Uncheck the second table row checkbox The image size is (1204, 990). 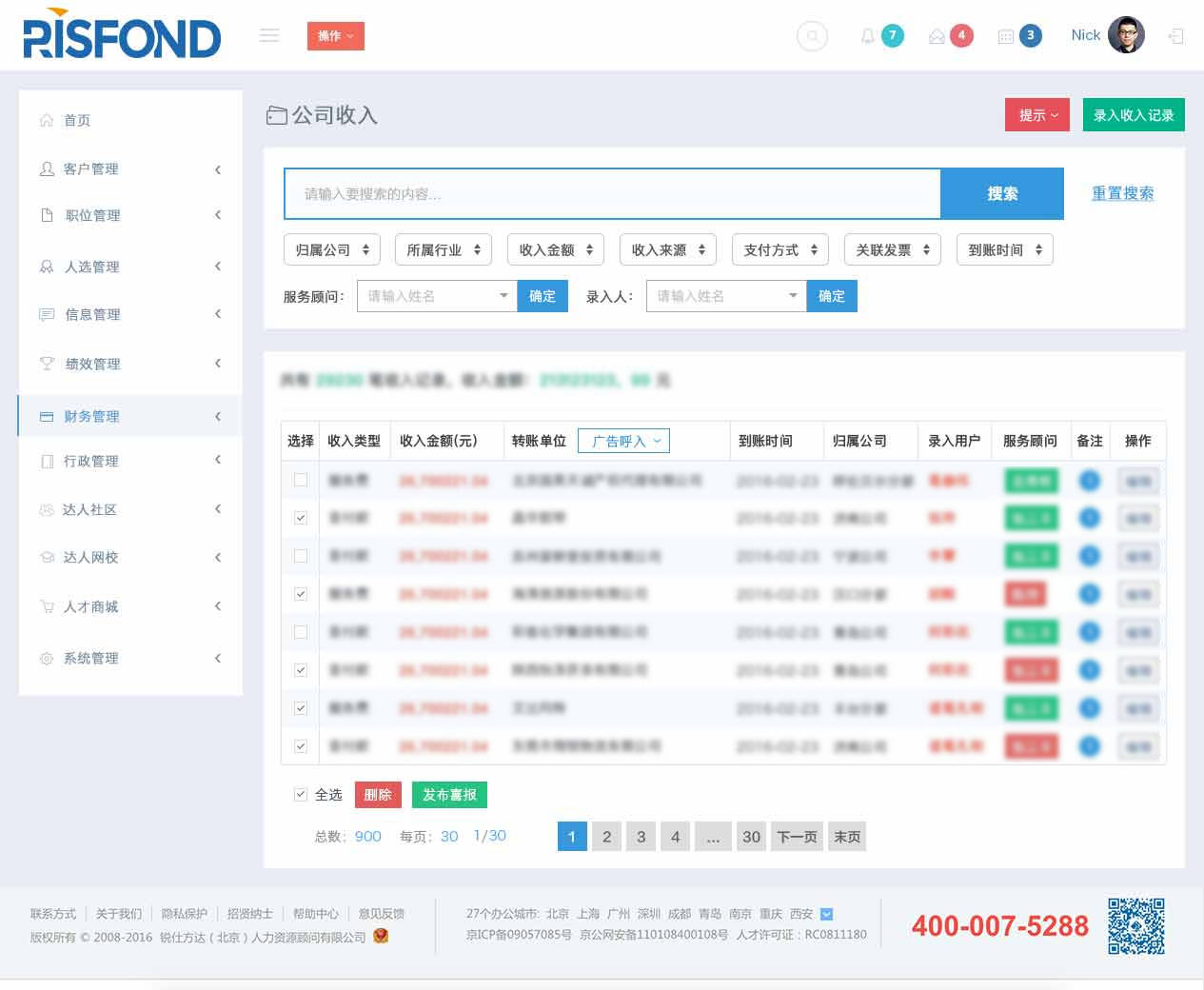(301, 518)
